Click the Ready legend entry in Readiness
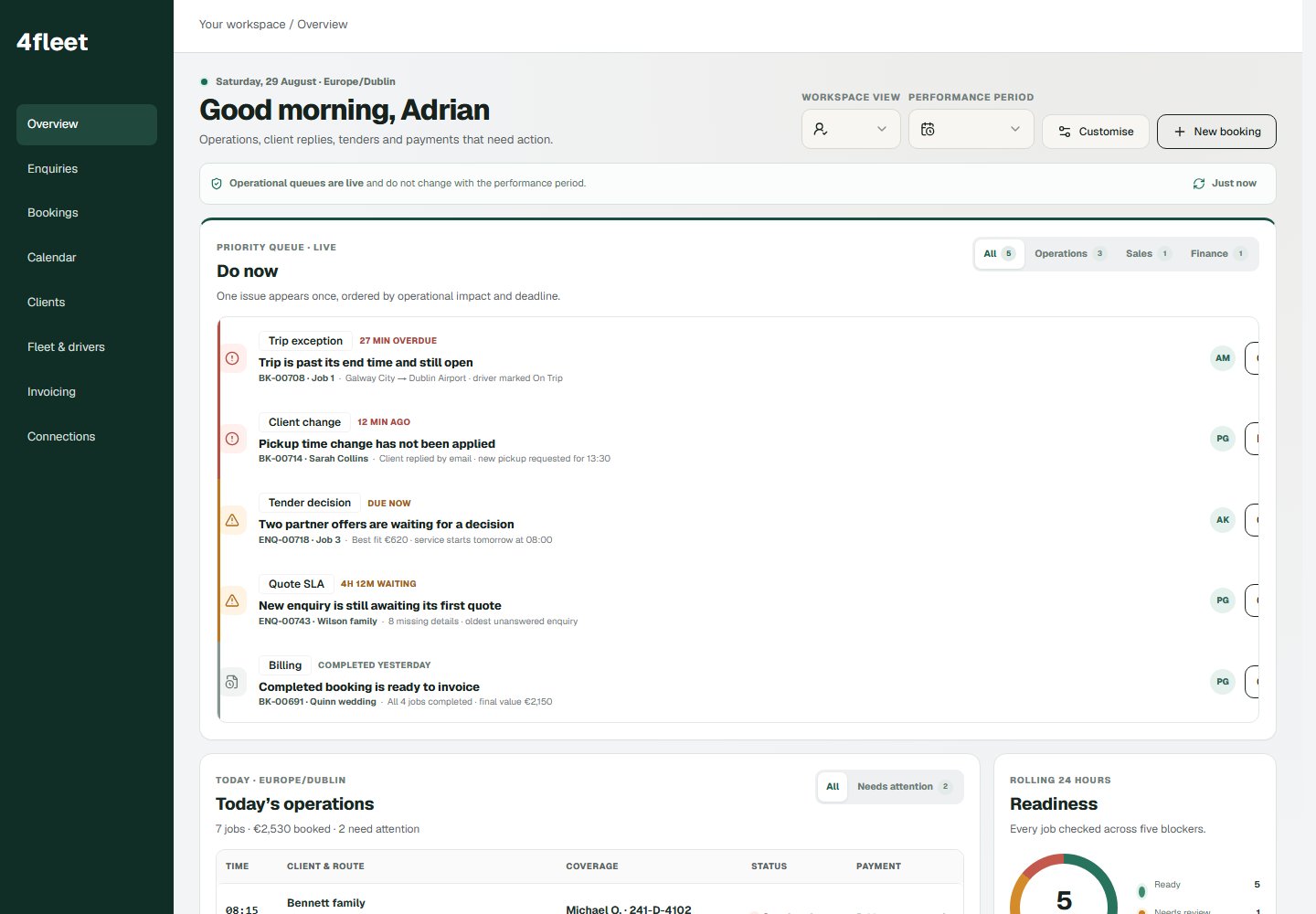 [x=1199, y=885]
